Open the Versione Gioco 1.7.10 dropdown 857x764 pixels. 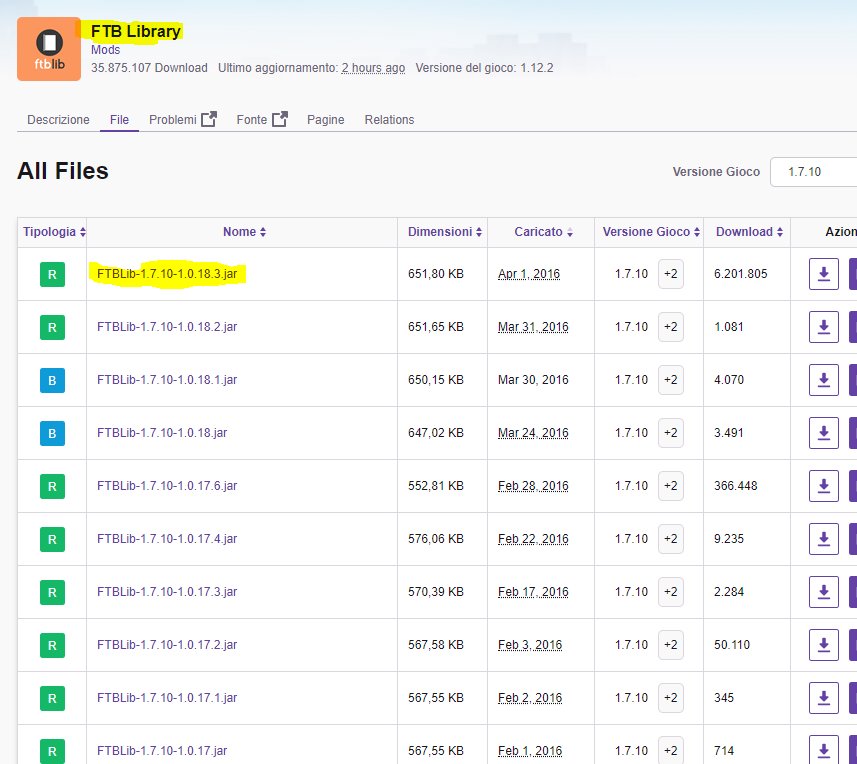coord(813,172)
